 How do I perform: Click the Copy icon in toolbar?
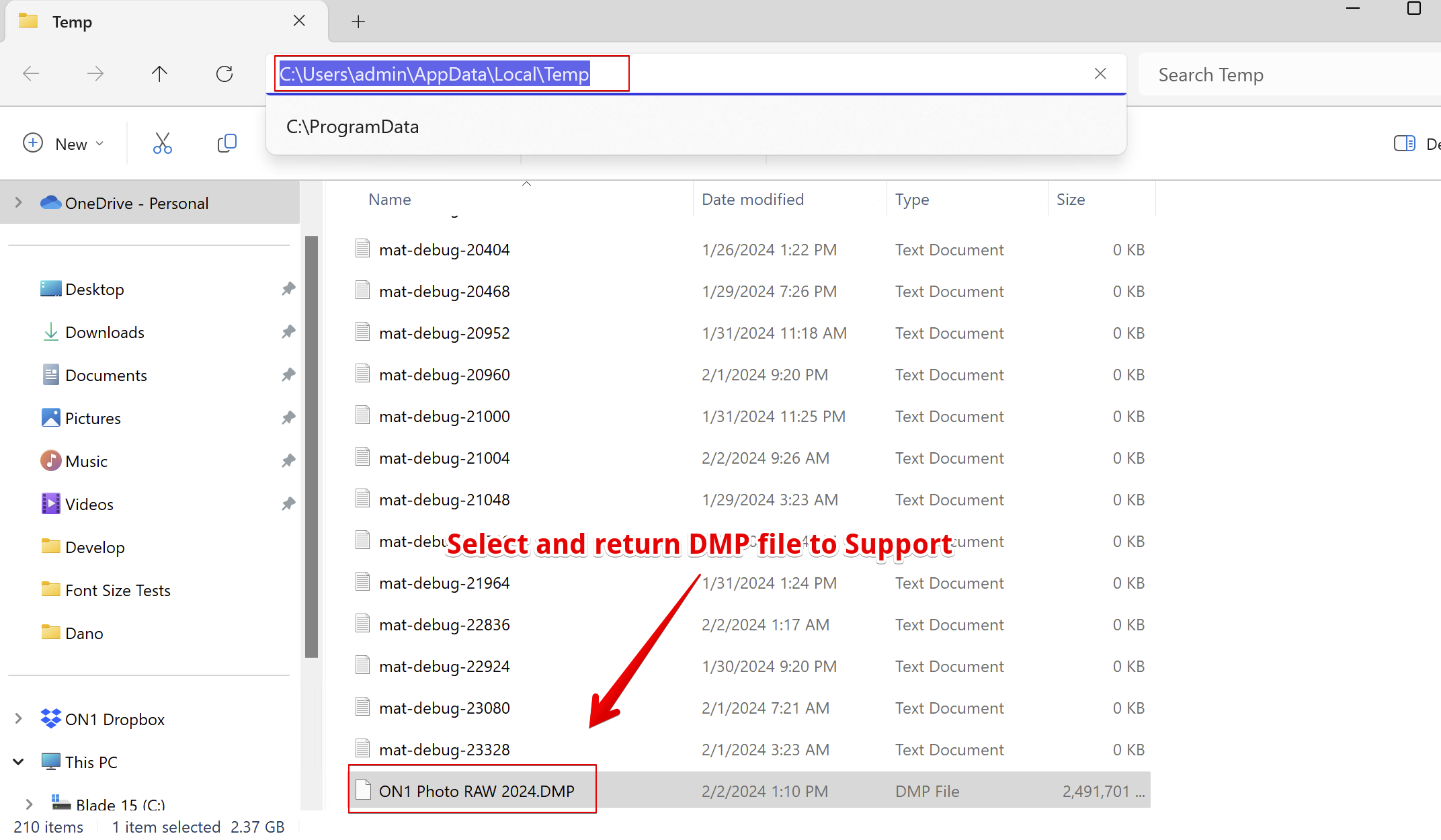[227, 143]
